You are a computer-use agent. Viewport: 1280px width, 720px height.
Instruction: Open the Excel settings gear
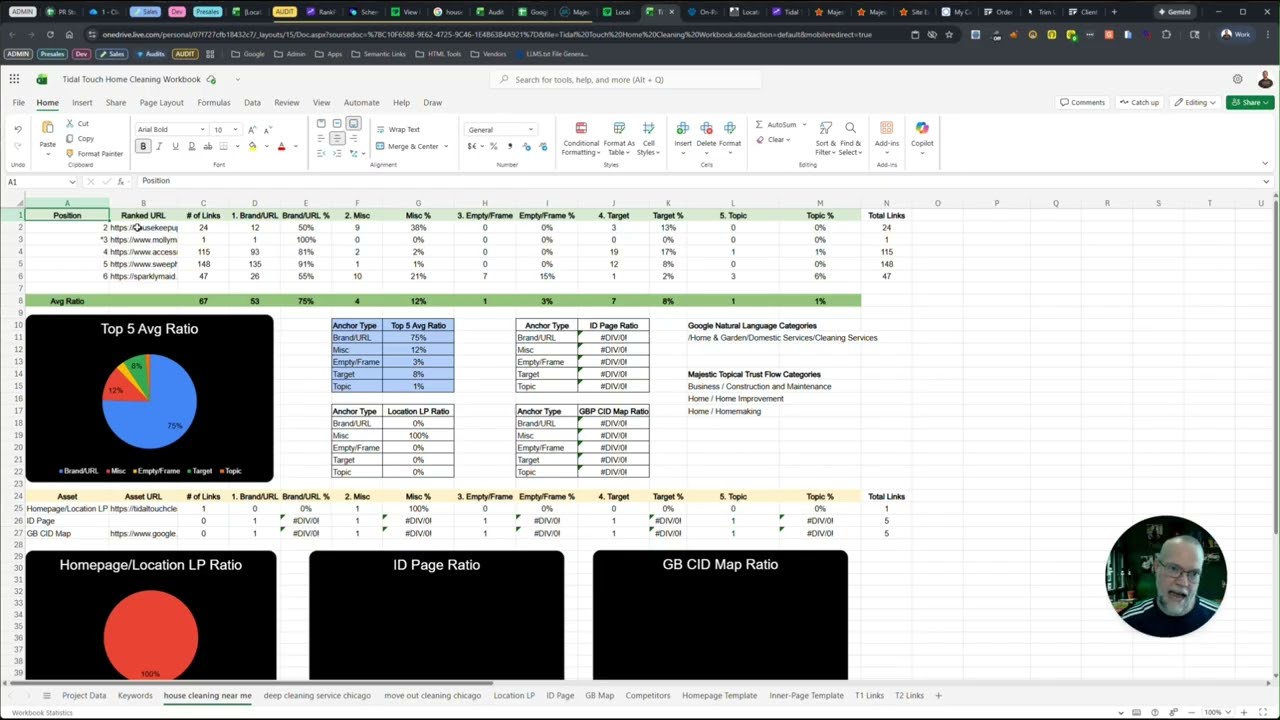pyautogui.click(x=1238, y=79)
